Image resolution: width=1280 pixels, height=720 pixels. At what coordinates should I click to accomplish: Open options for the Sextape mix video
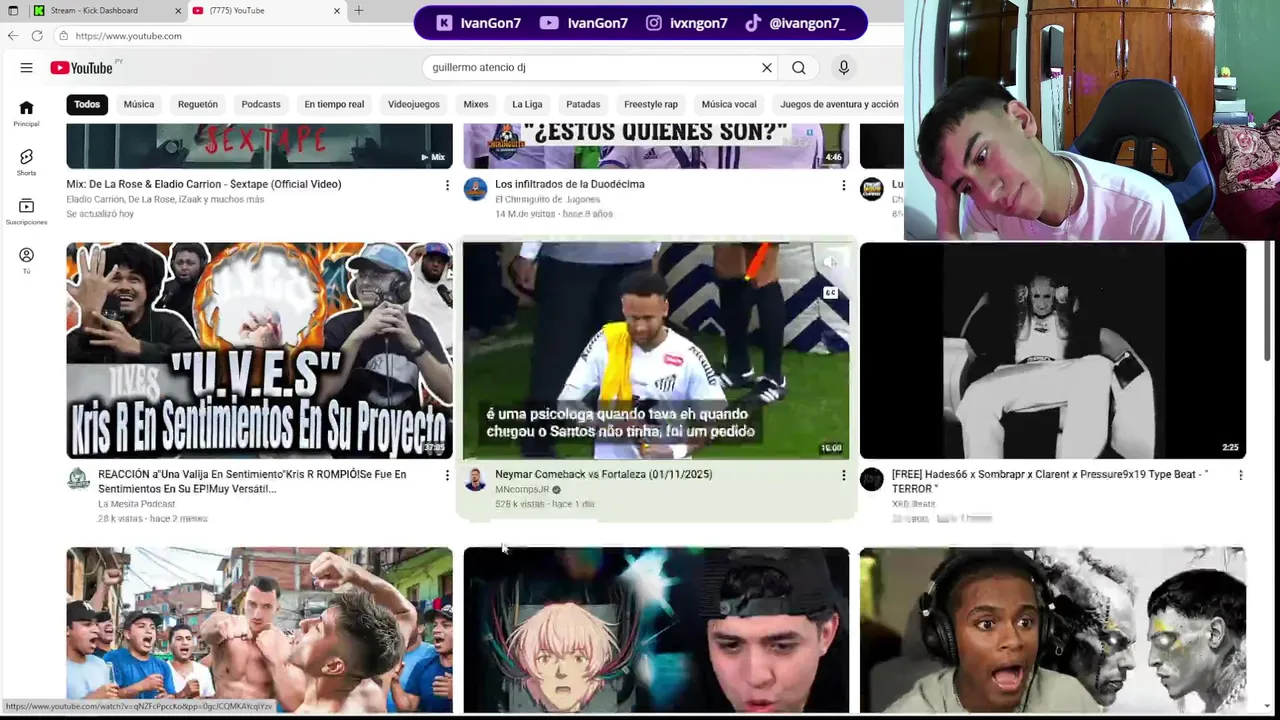pos(447,185)
